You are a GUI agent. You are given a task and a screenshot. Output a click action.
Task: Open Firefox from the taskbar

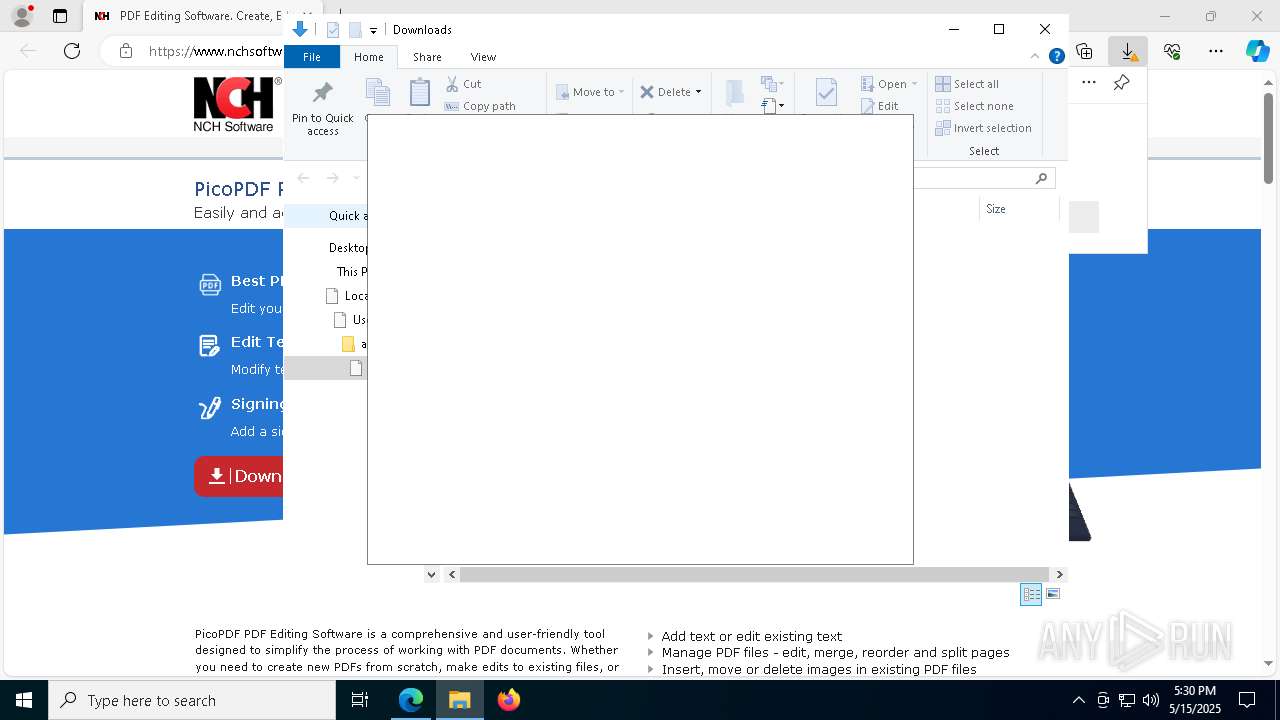click(x=509, y=700)
